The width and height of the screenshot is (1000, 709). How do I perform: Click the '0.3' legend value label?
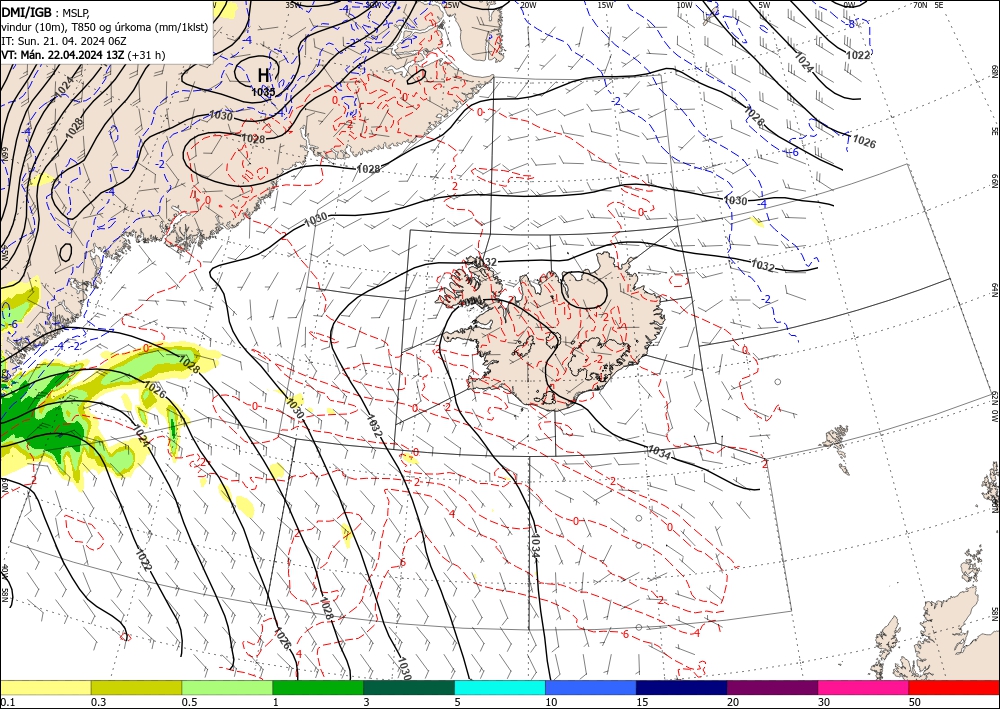click(98, 701)
